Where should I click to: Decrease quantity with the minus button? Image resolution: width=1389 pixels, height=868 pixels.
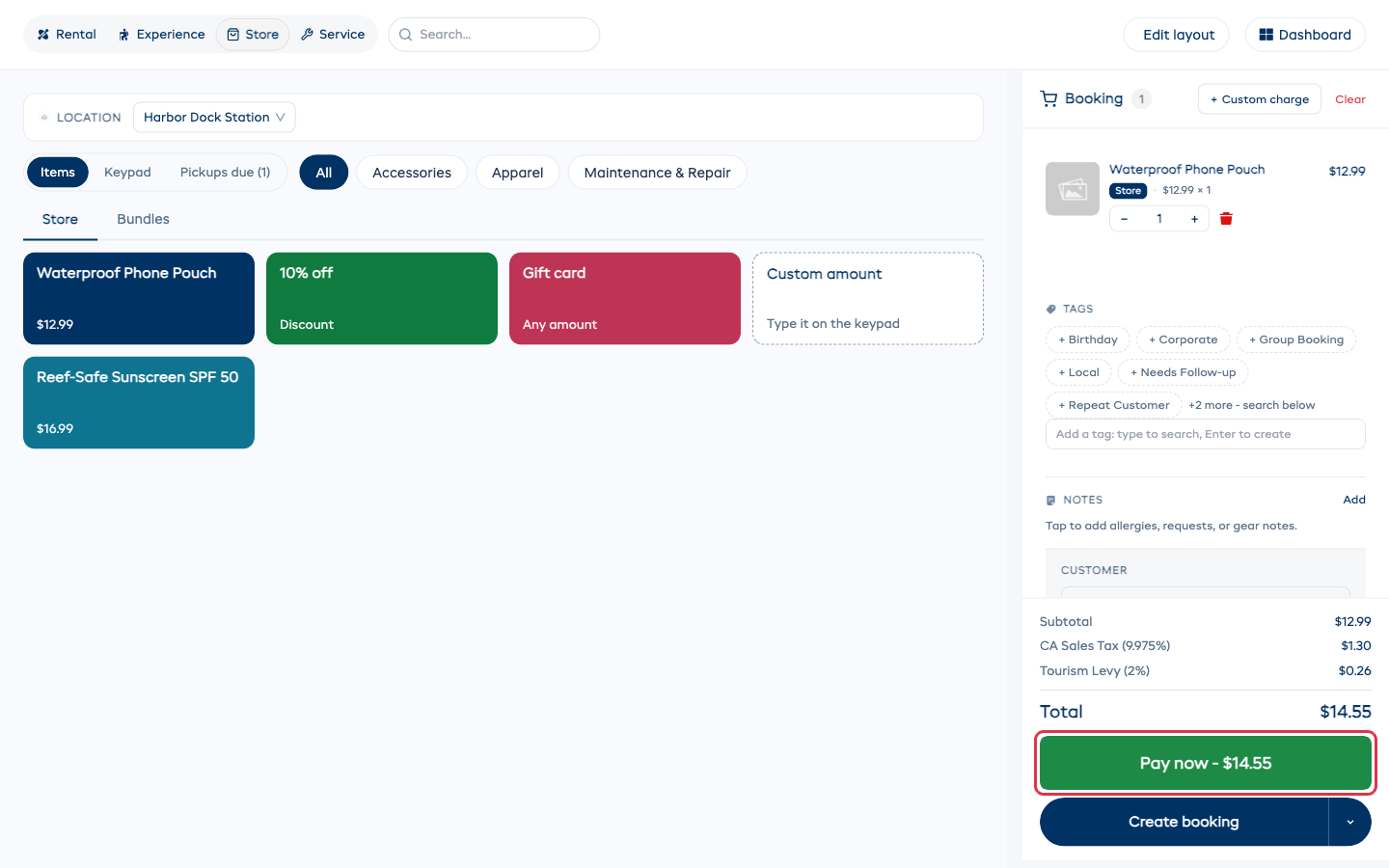point(1124,219)
